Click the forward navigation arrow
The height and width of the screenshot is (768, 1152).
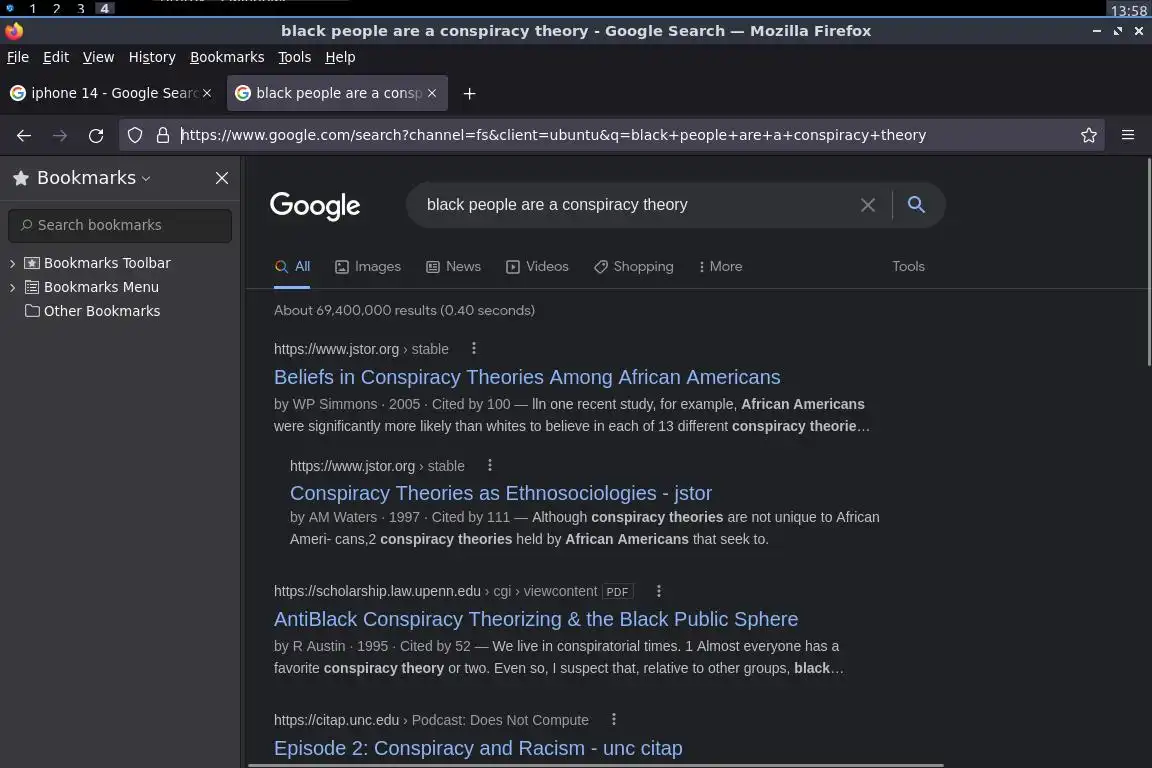(x=60, y=135)
